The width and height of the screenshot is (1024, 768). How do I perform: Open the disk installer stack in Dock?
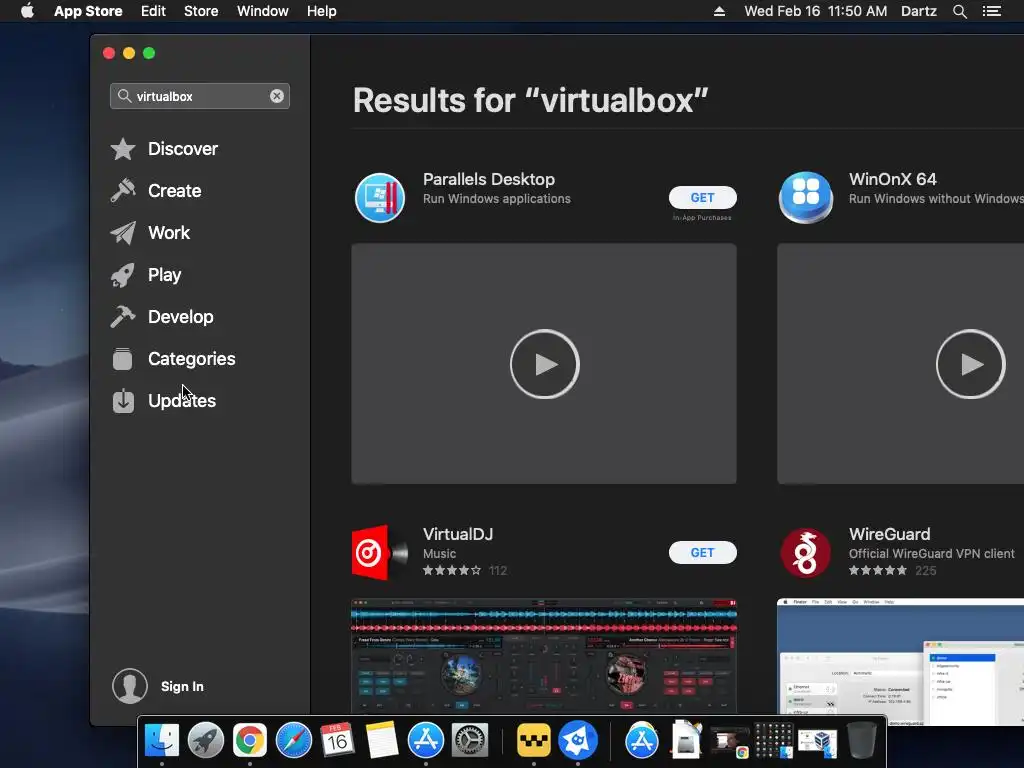coord(686,741)
